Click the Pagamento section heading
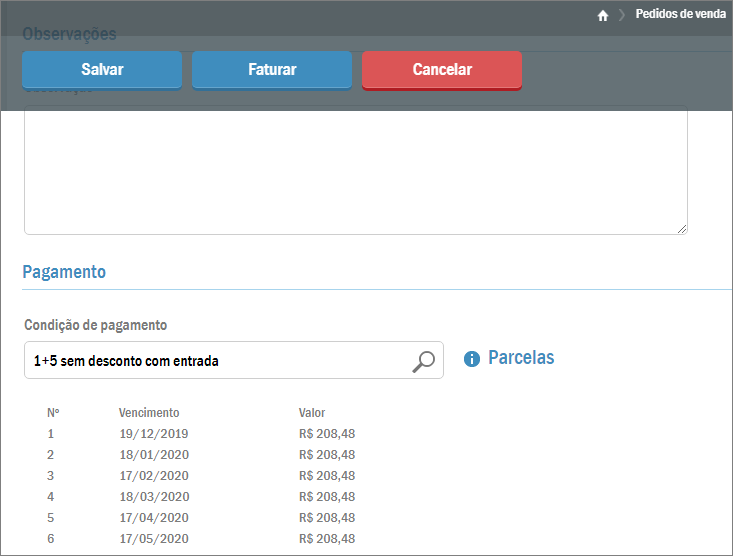The height and width of the screenshot is (556, 733). click(64, 272)
